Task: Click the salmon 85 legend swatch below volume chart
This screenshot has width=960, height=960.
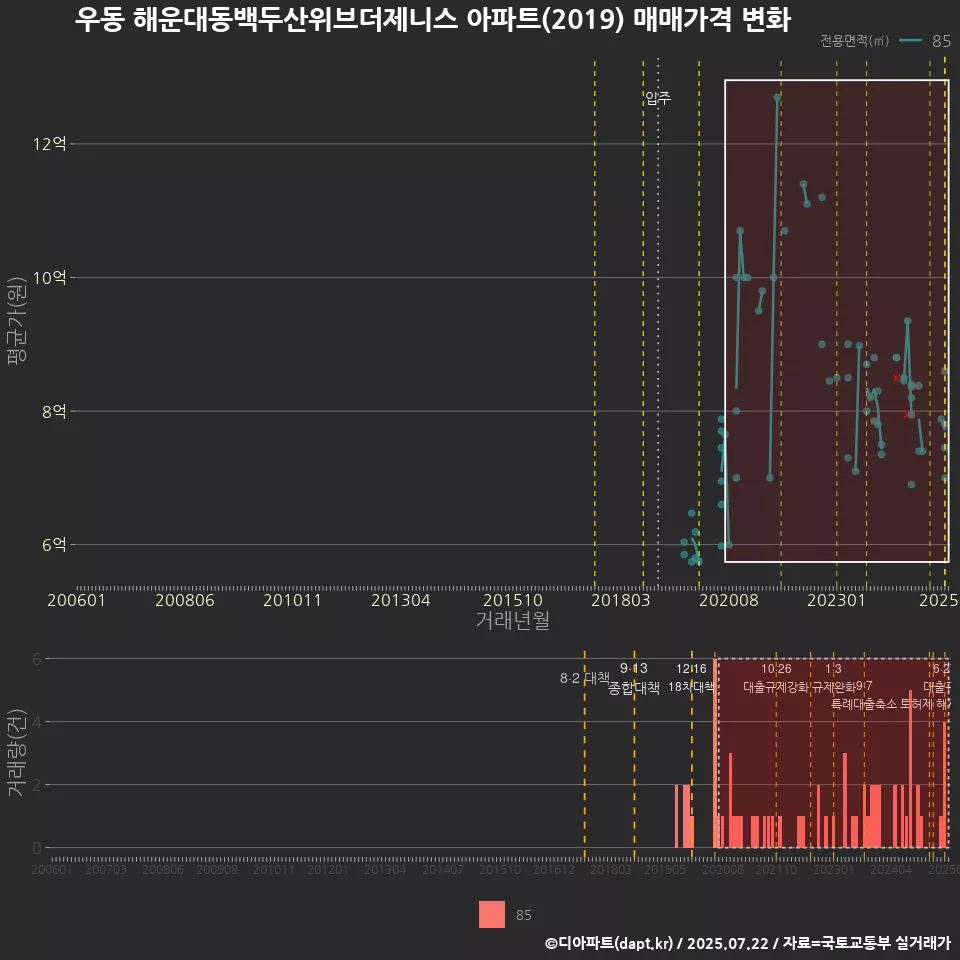Action: click(492, 914)
